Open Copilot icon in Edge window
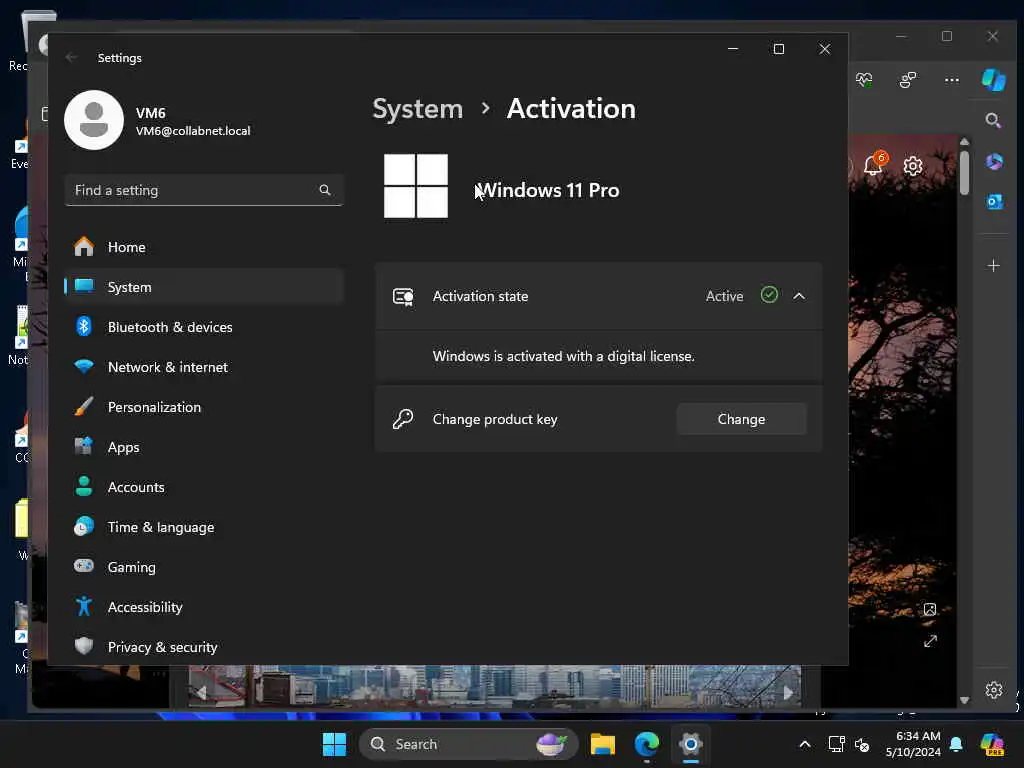Image resolution: width=1024 pixels, height=768 pixels. pyautogui.click(x=993, y=80)
